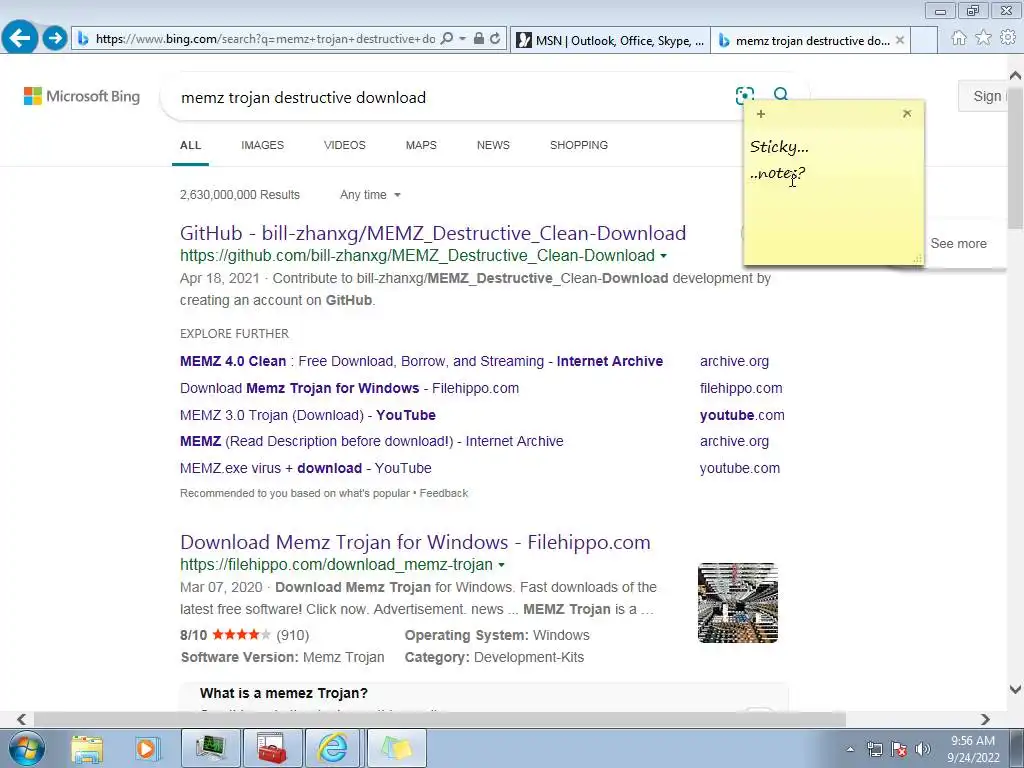Open Download Memz Trojan for Windows Filehippo explore link
The width and height of the screenshot is (1024, 768).
(x=349, y=388)
